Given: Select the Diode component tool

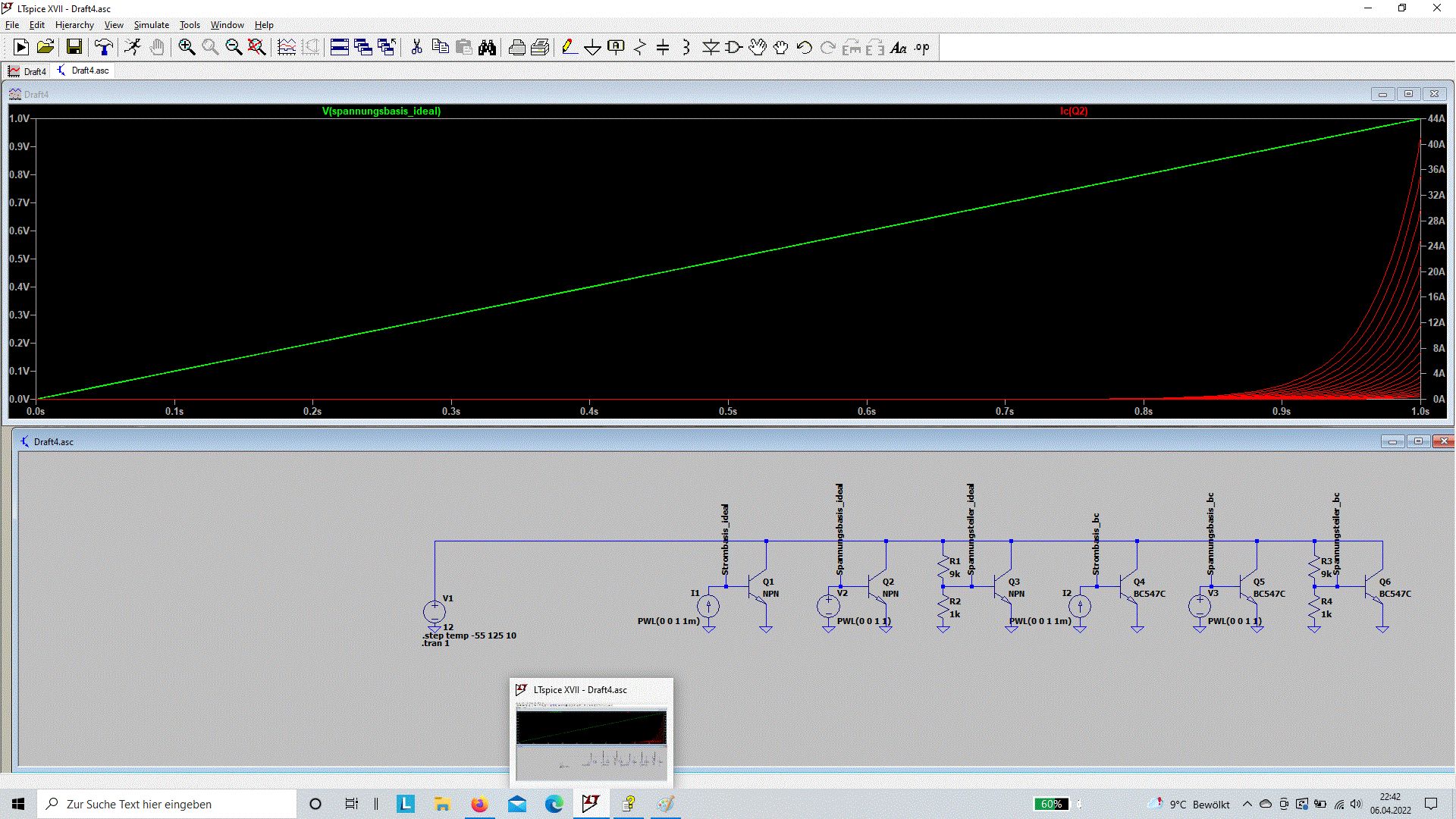Looking at the screenshot, I should pos(710,48).
